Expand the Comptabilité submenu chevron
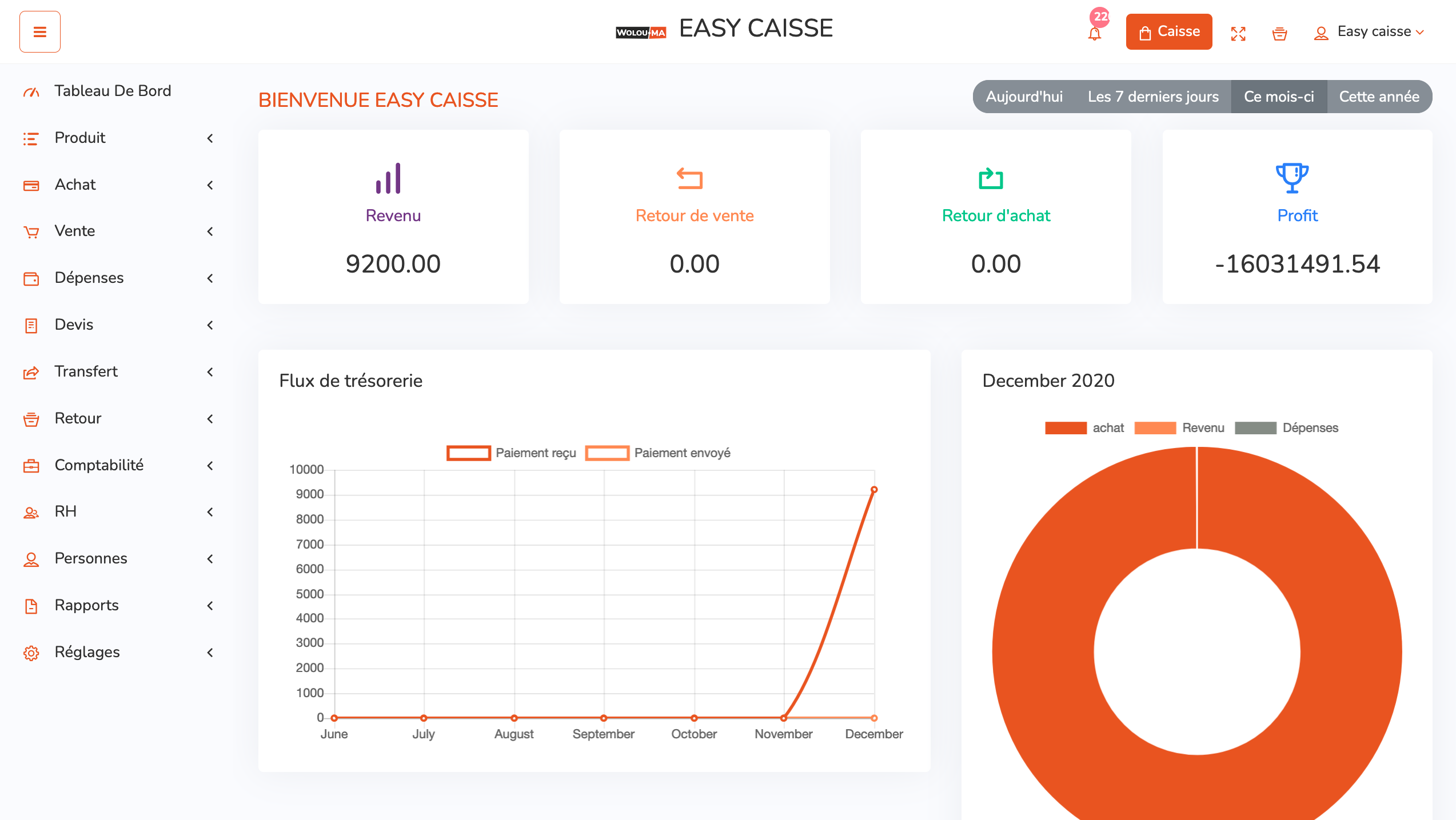 coord(210,466)
